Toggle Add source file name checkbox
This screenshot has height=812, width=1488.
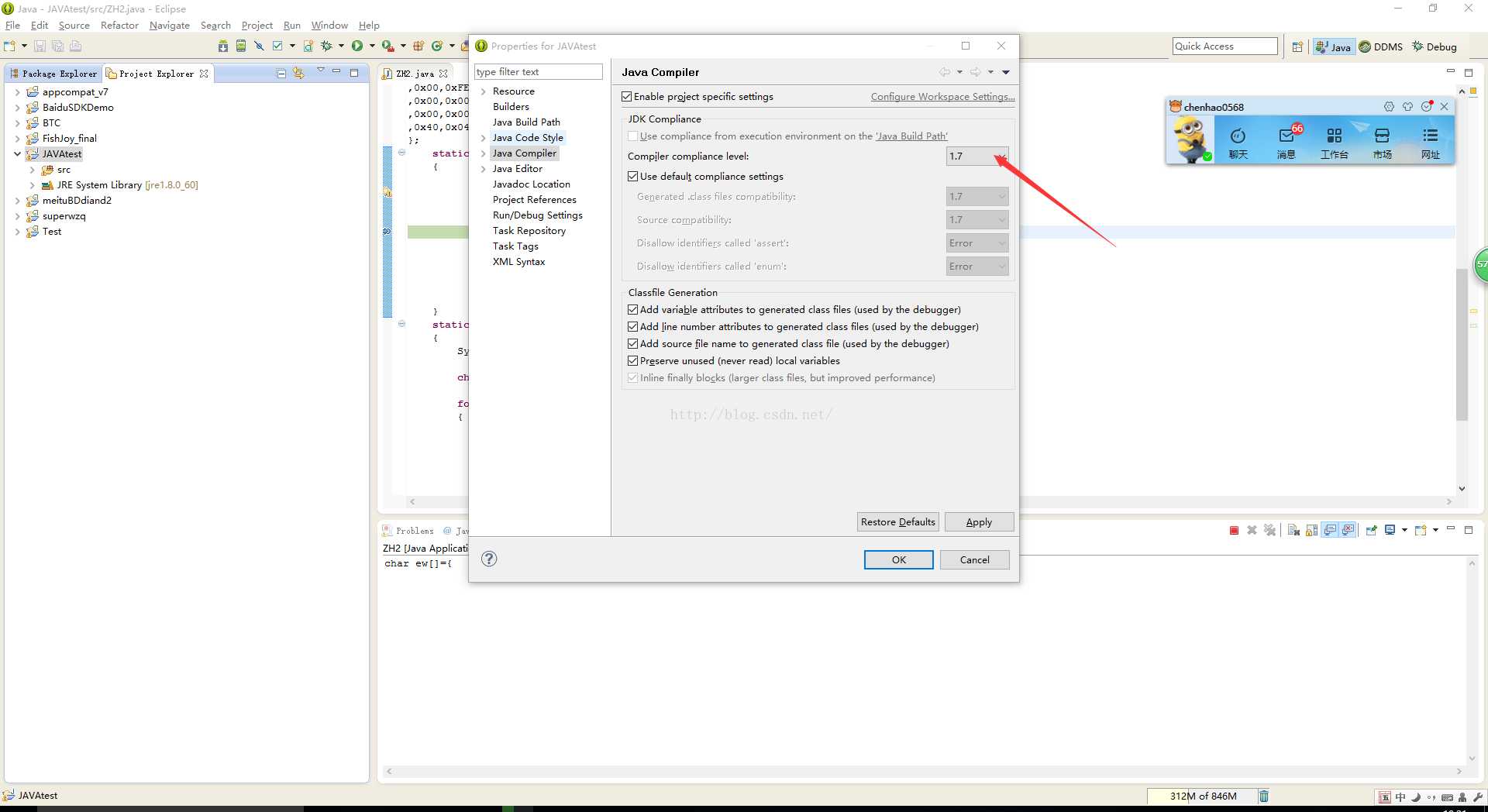click(632, 344)
